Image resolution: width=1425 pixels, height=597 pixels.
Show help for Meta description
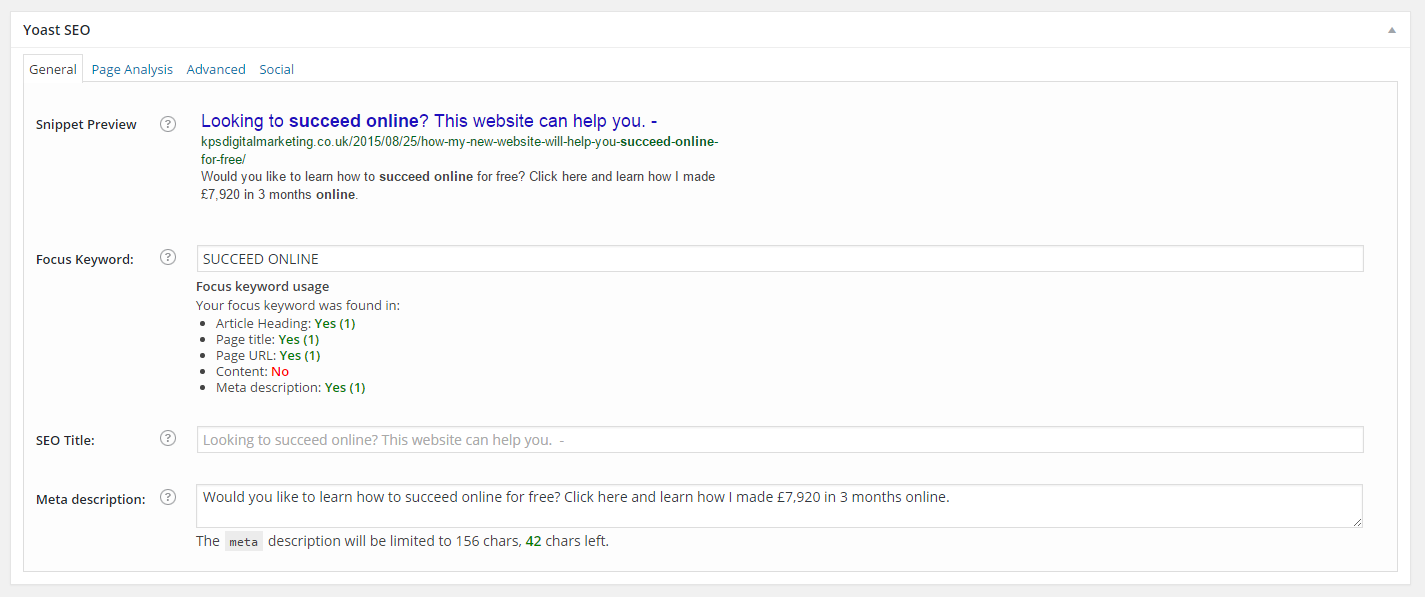pos(168,497)
